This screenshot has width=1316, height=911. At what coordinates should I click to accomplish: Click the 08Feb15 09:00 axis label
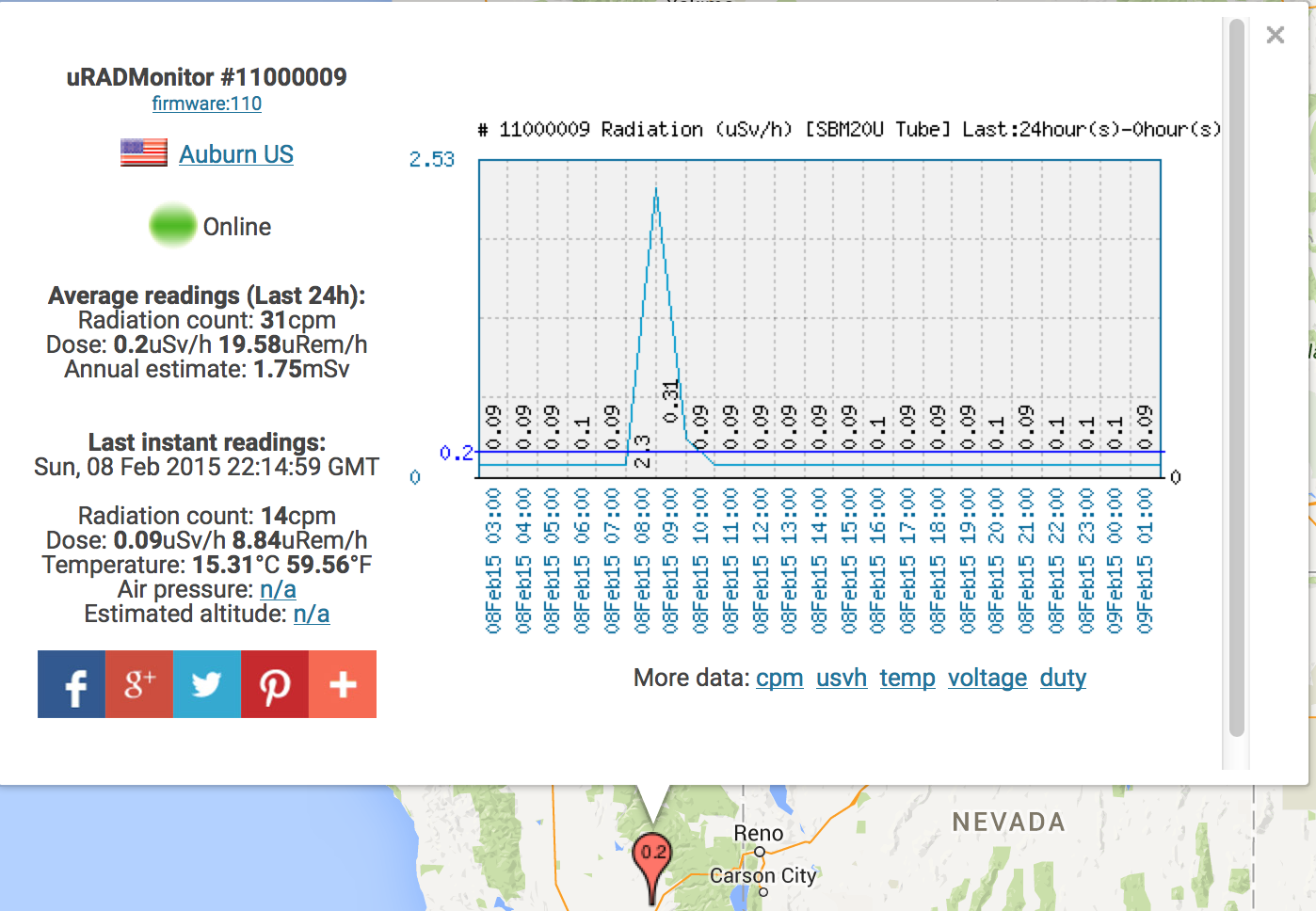pos(671,560)
